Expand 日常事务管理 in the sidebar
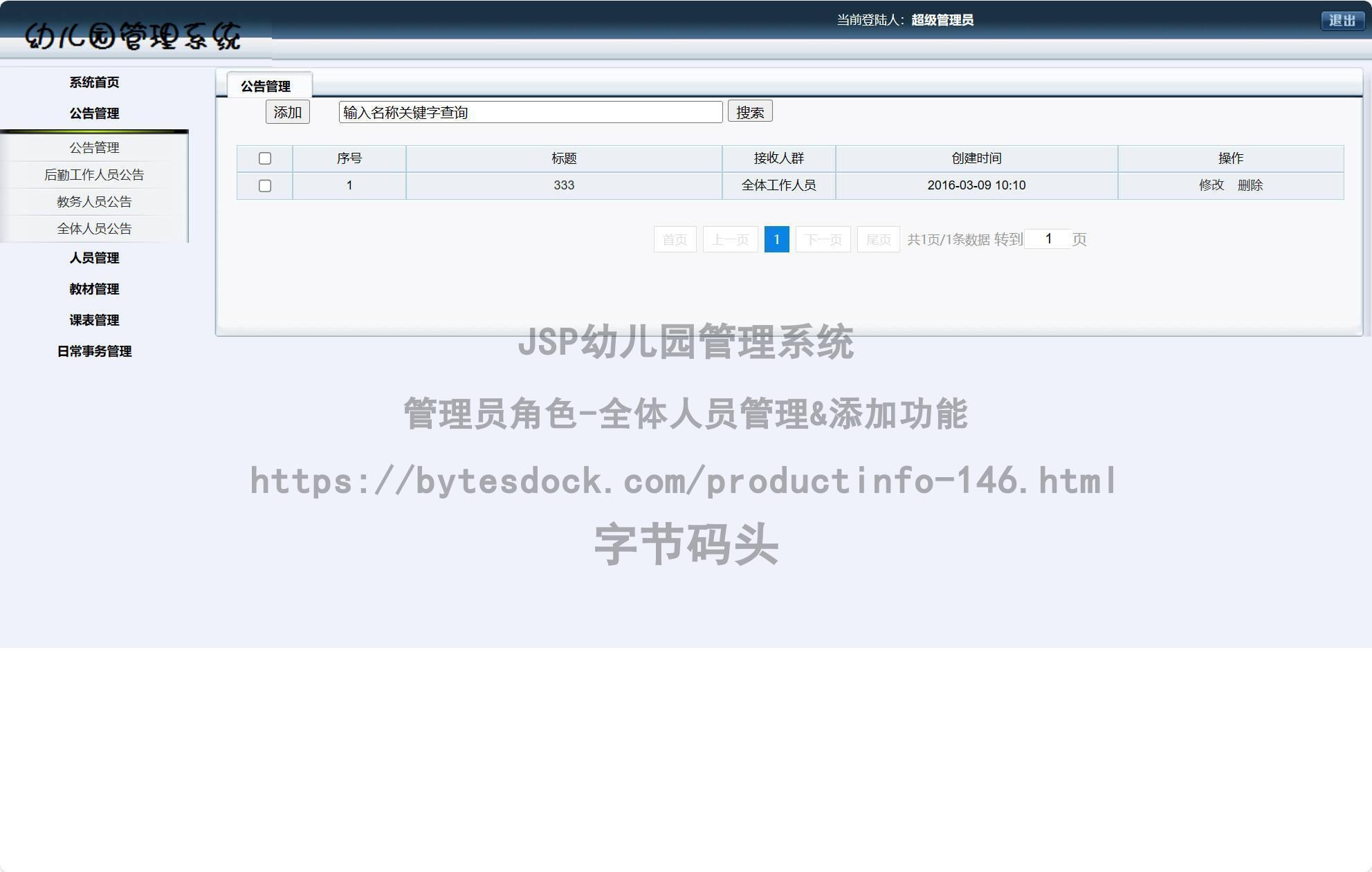Screen dimensions: 1372x872 click(x=94, y=351)
